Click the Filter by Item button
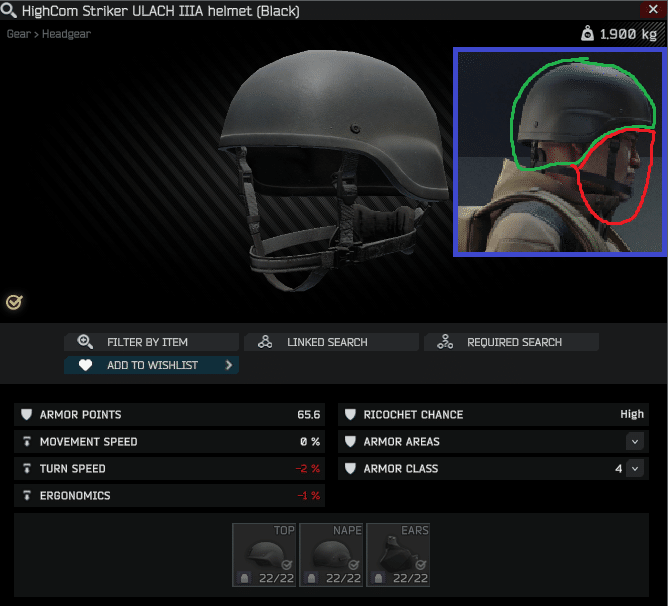The width and height of the screenshot is (668, 606). tap(151, 342)
